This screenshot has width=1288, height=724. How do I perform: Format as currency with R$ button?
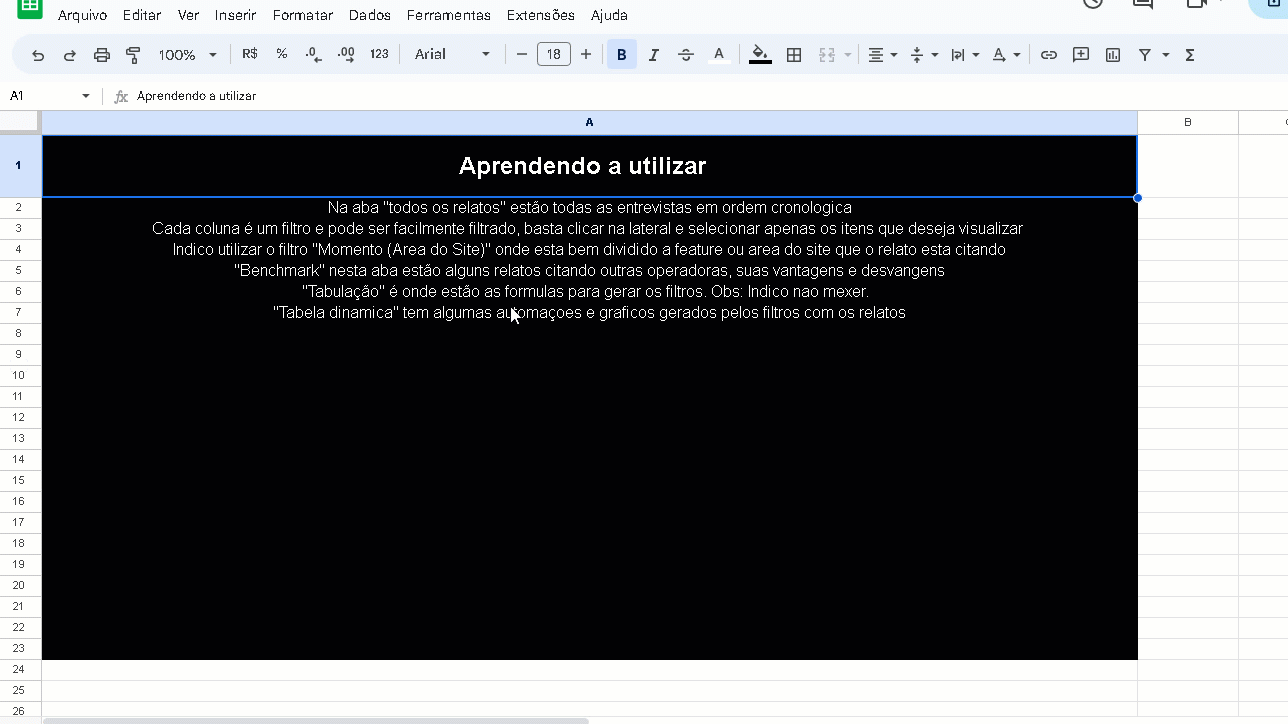pos(250,54)
